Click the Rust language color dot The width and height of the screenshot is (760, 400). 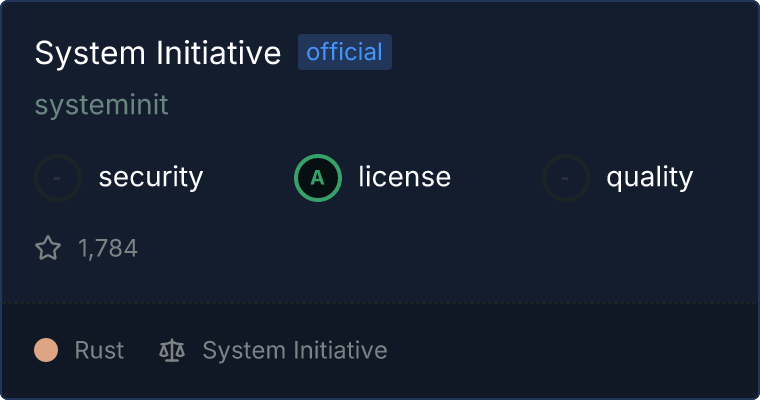tap(45, 350)
